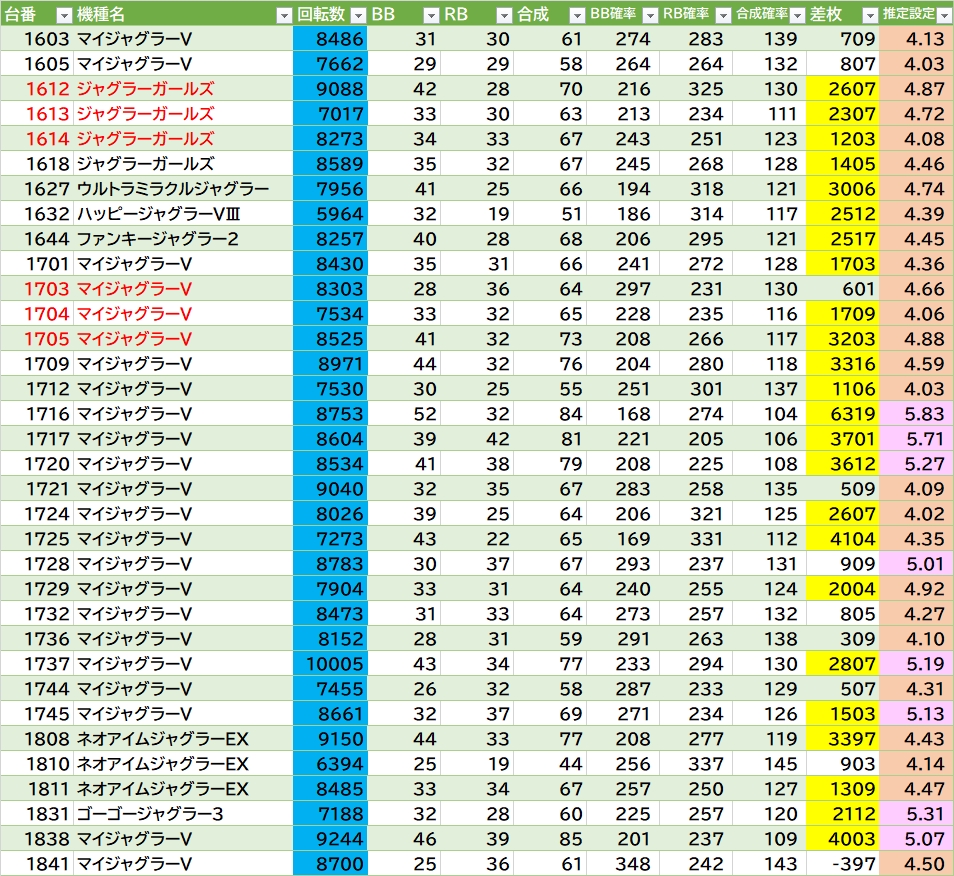The height and width of the screenshot is (876, 954).
Task: Select 推定設定 cell 5.01 in row 1728
Action: click(x=916, y=564)
